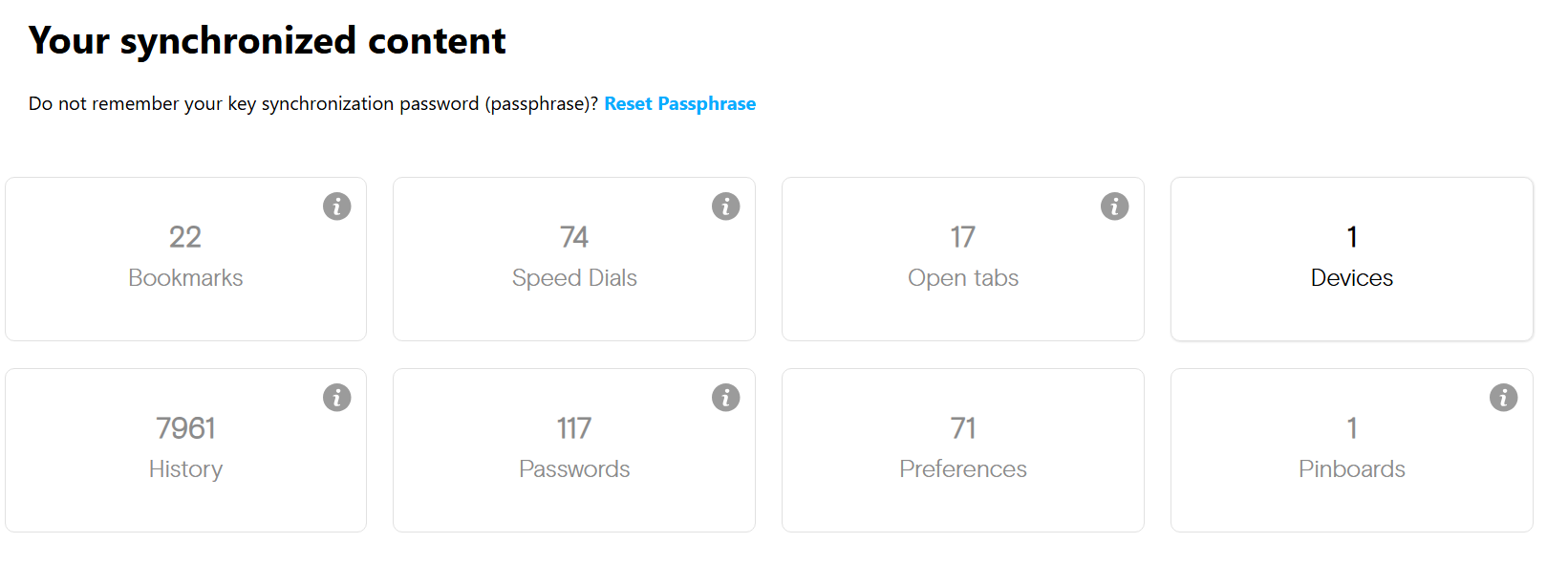
Task: Click the "Your synchronized content" heading
Action: click(267, 41)
